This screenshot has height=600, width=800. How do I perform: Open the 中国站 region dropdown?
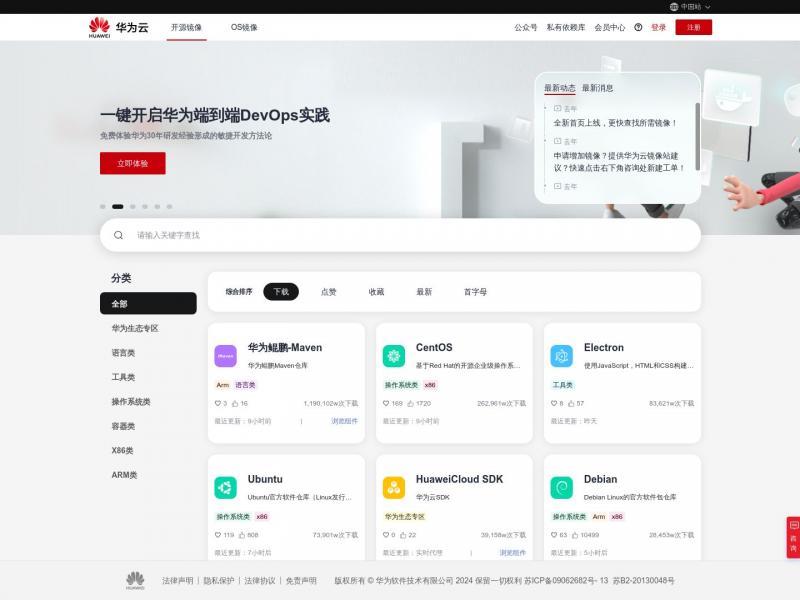click(690, 7)
